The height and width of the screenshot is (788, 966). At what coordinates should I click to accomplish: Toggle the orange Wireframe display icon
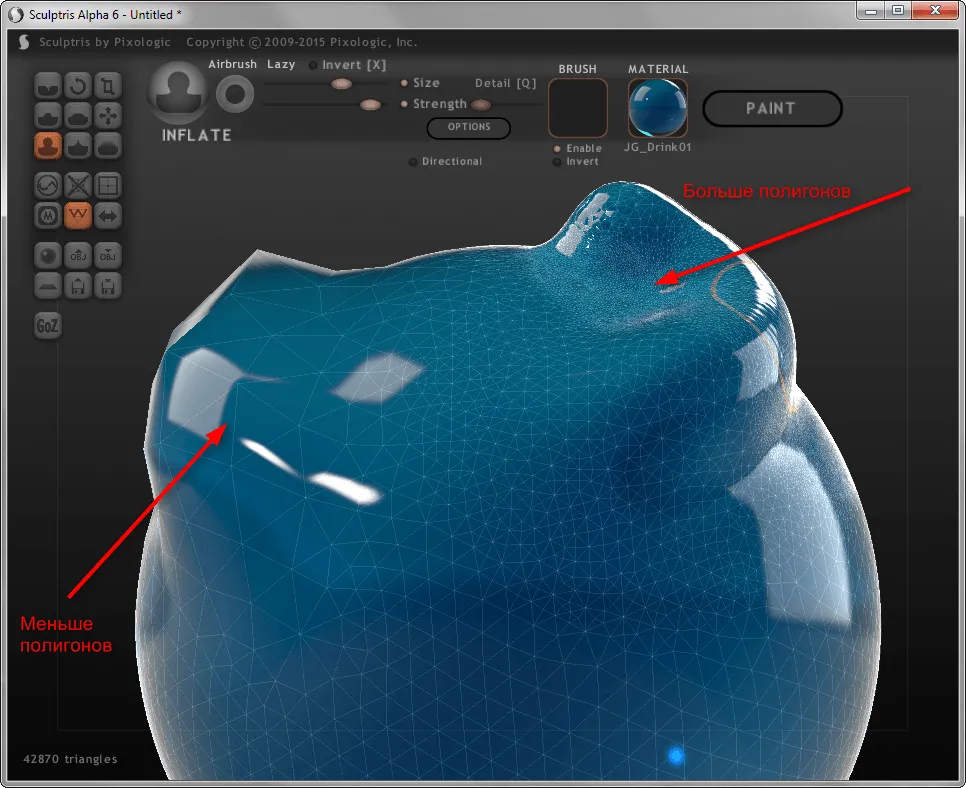78,216
